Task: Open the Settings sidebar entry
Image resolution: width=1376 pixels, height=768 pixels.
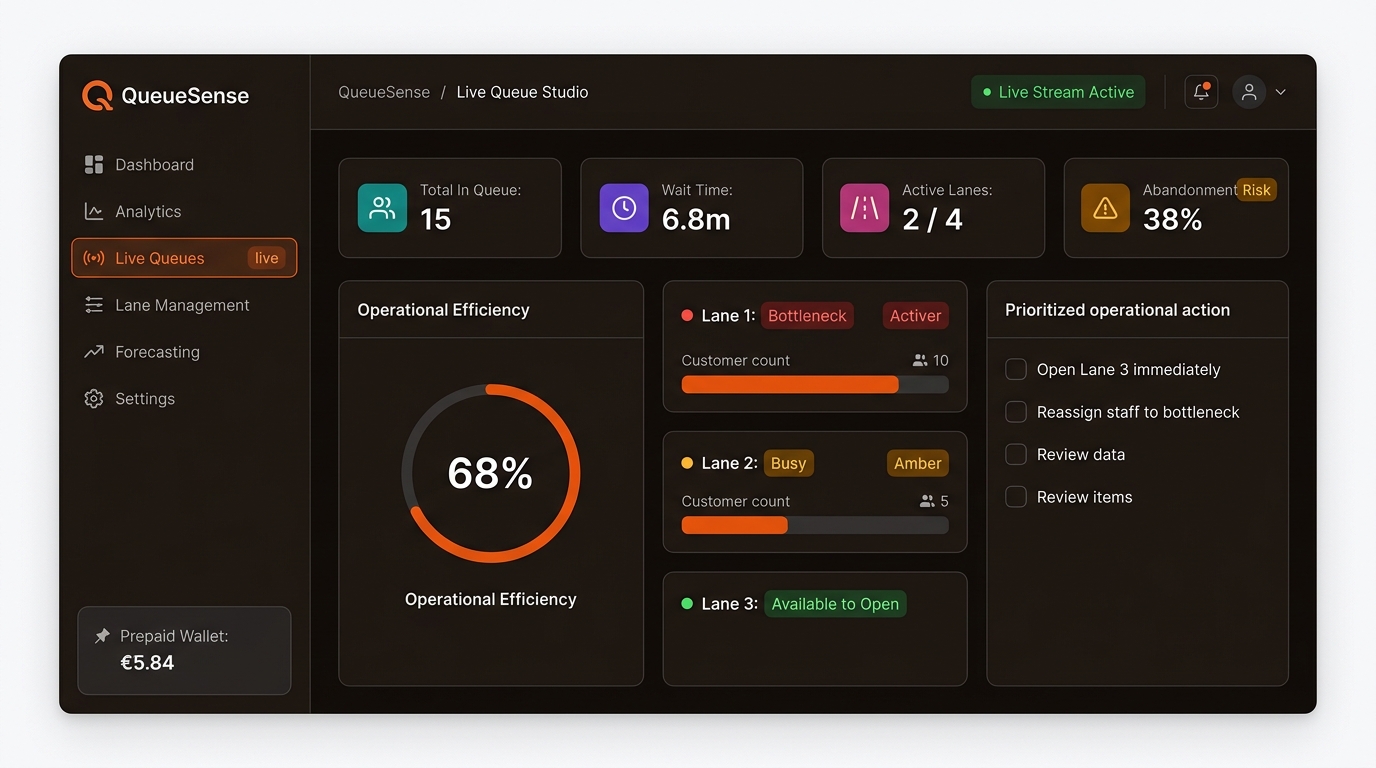Action: 184,398
